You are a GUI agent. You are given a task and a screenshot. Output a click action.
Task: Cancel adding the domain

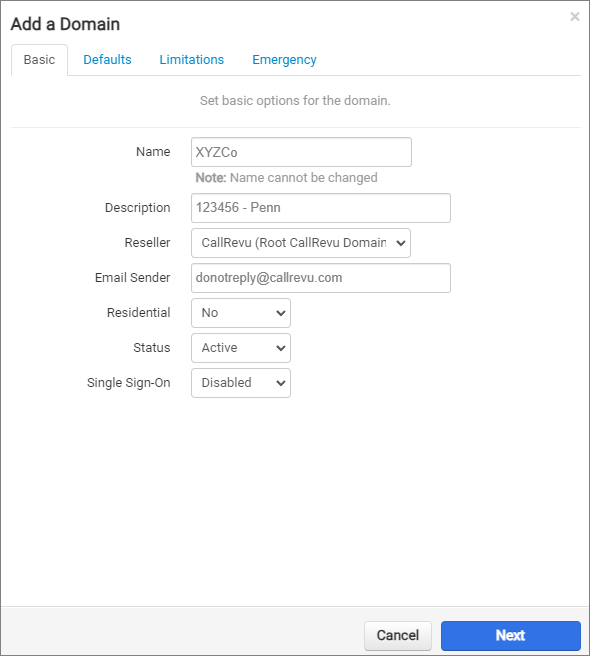coord(398,636)
